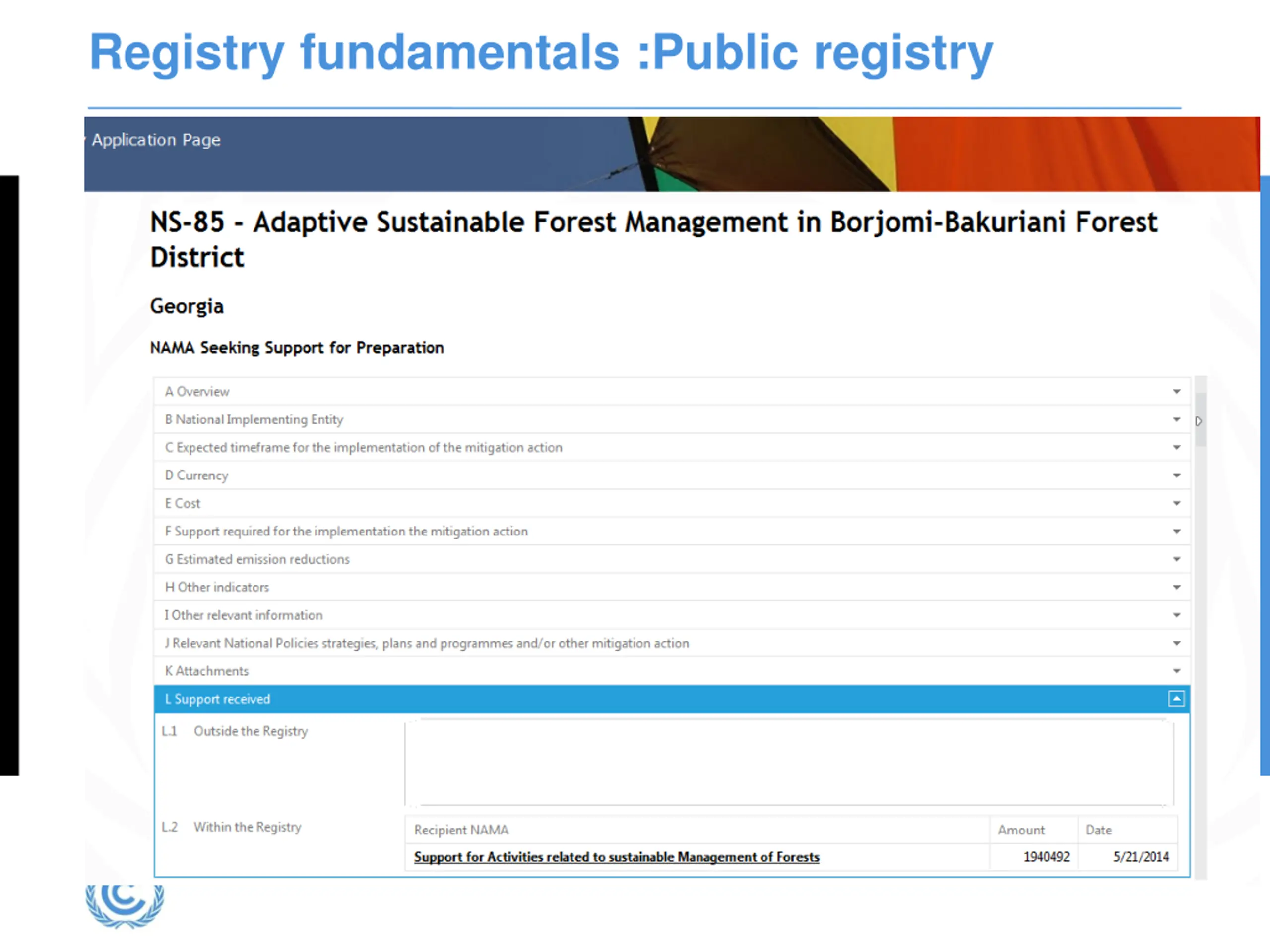Screen dimensions: 1270x952
Task: Open the C Expected timeframe section
Action: coord(672,448)
